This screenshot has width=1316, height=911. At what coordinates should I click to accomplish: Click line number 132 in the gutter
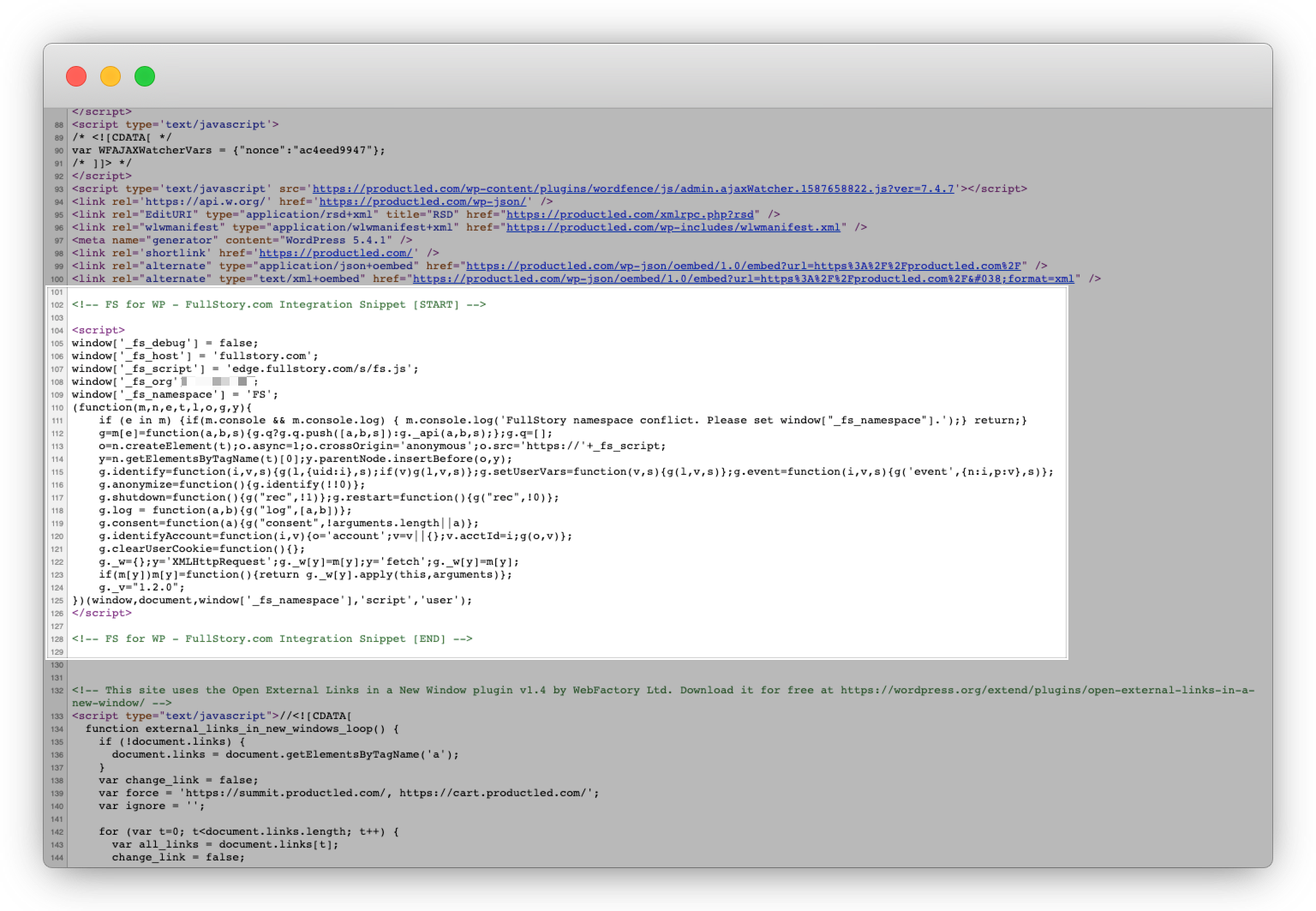(57, 690)
